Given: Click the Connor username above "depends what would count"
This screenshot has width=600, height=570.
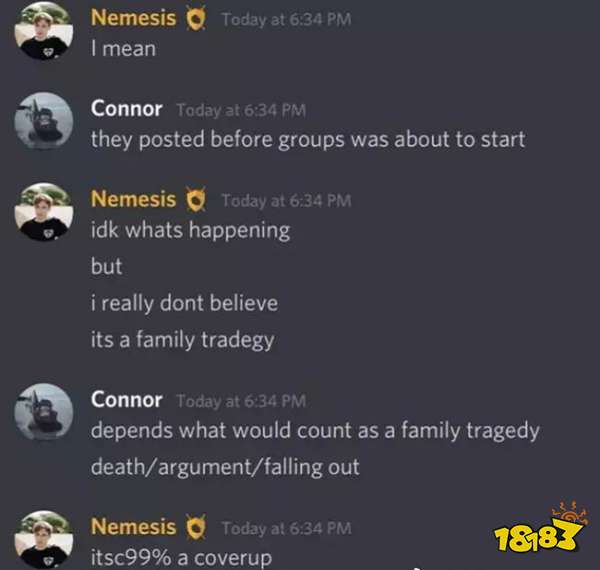Looking at the screenshot, I should coord(126,400).
